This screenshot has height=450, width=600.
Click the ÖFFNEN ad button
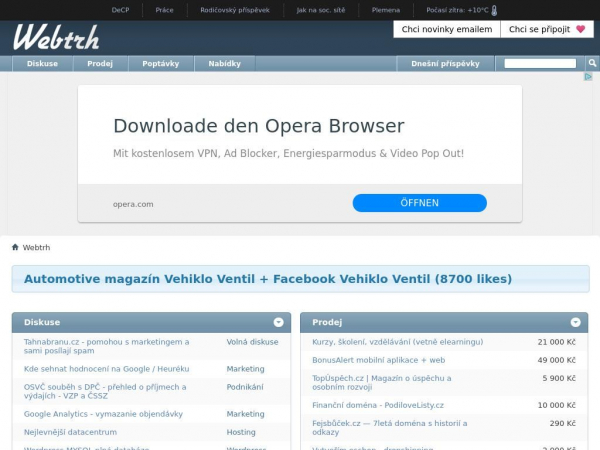pos(420,203)
